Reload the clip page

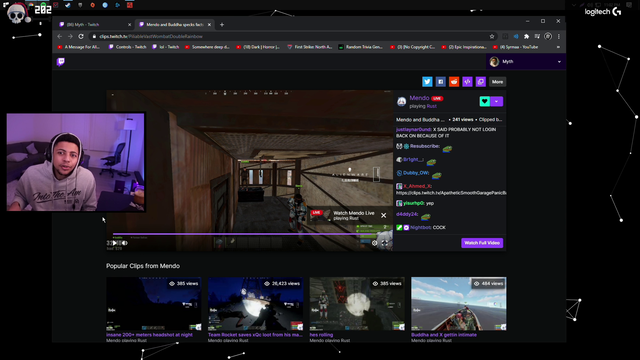[x=81, y=36]
